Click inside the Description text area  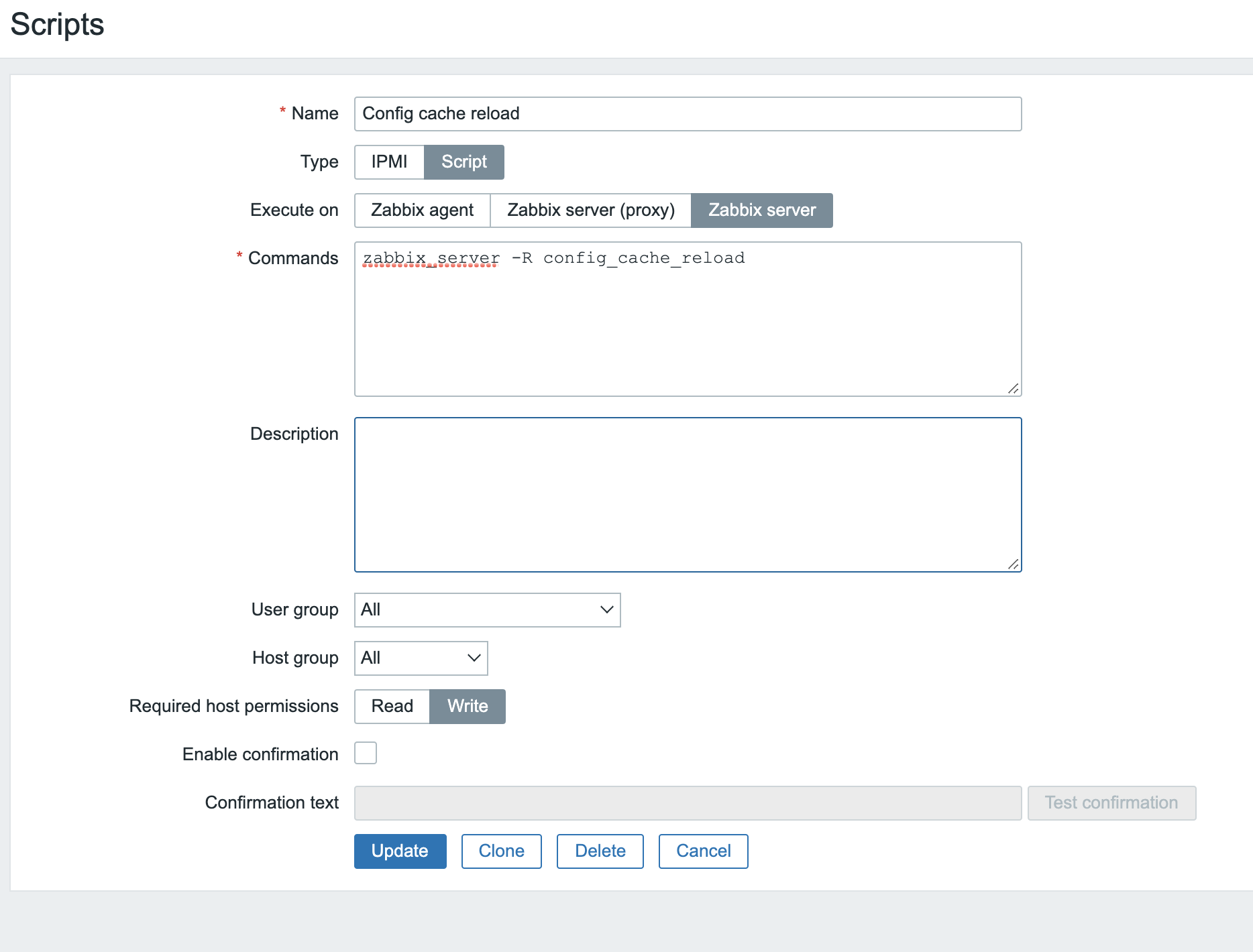pos(688,495)
